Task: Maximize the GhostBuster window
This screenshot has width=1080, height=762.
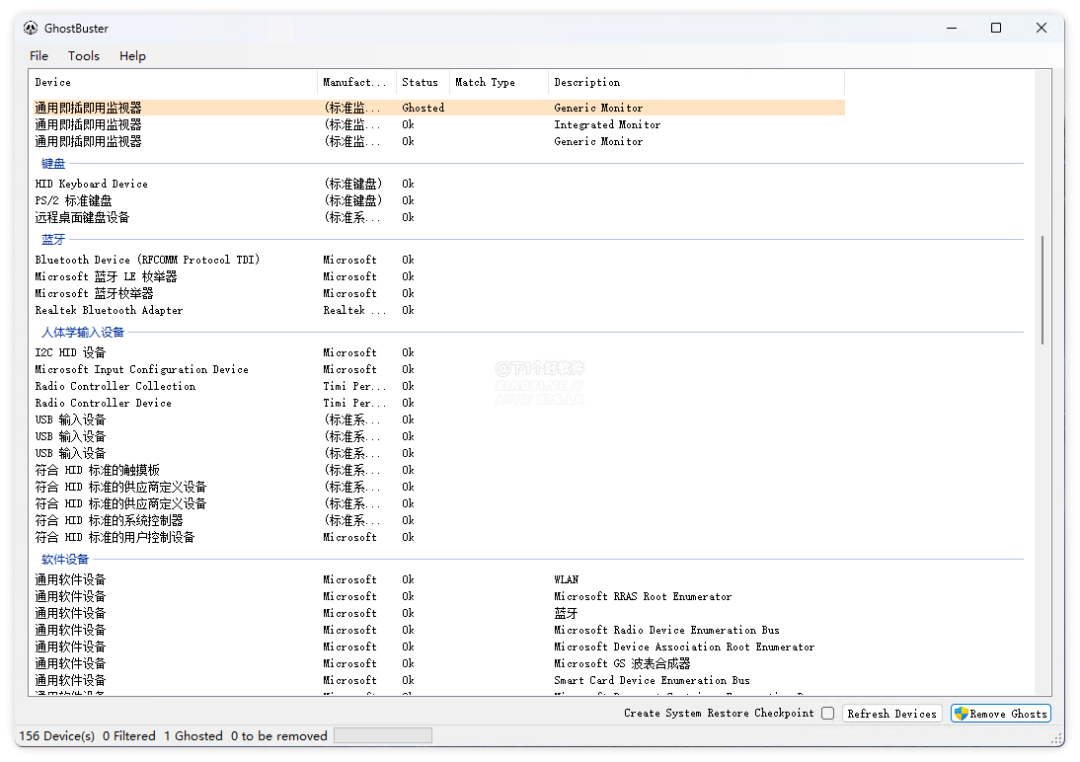Action: [x=996, y=28]
